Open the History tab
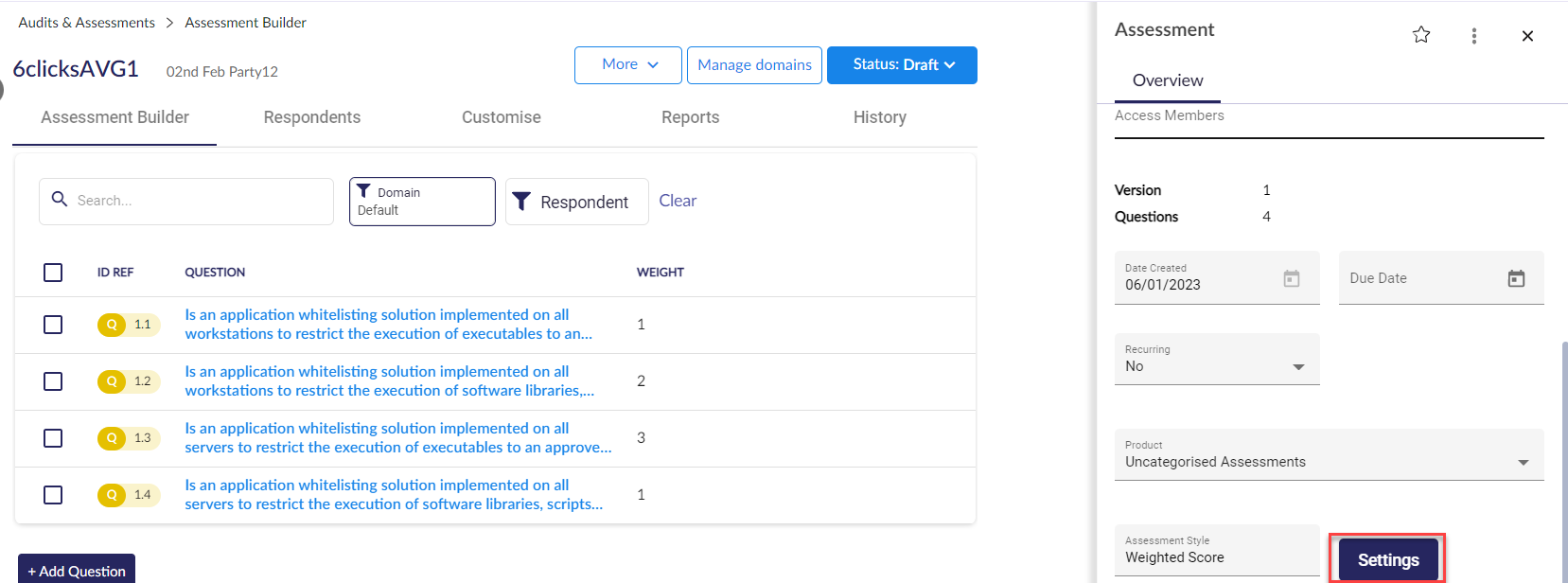 (879, 117)
